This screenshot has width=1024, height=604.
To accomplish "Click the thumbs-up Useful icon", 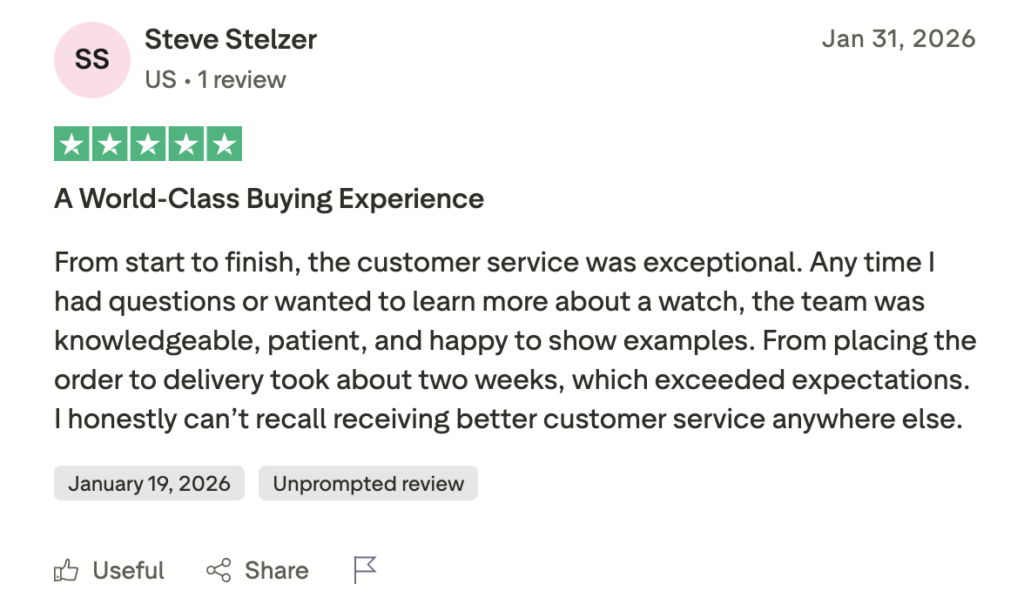I will point(66,571).
